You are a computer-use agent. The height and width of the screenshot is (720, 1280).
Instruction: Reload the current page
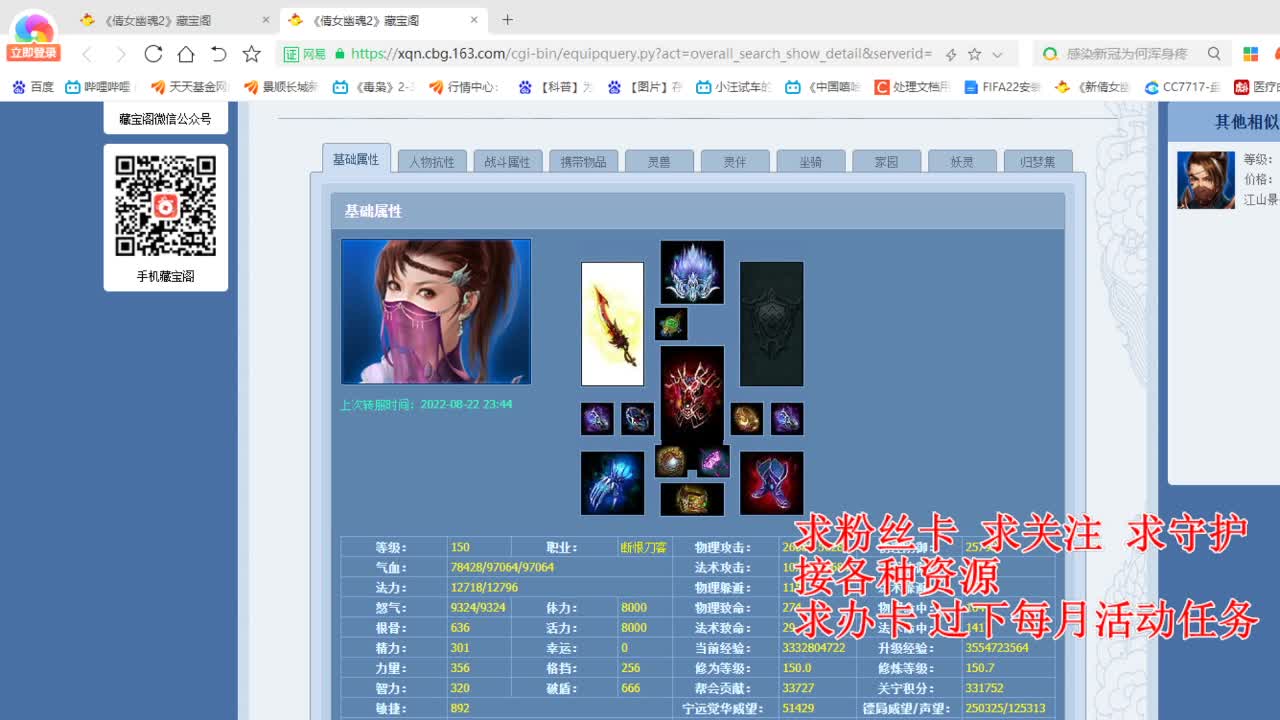pos(153,54)
